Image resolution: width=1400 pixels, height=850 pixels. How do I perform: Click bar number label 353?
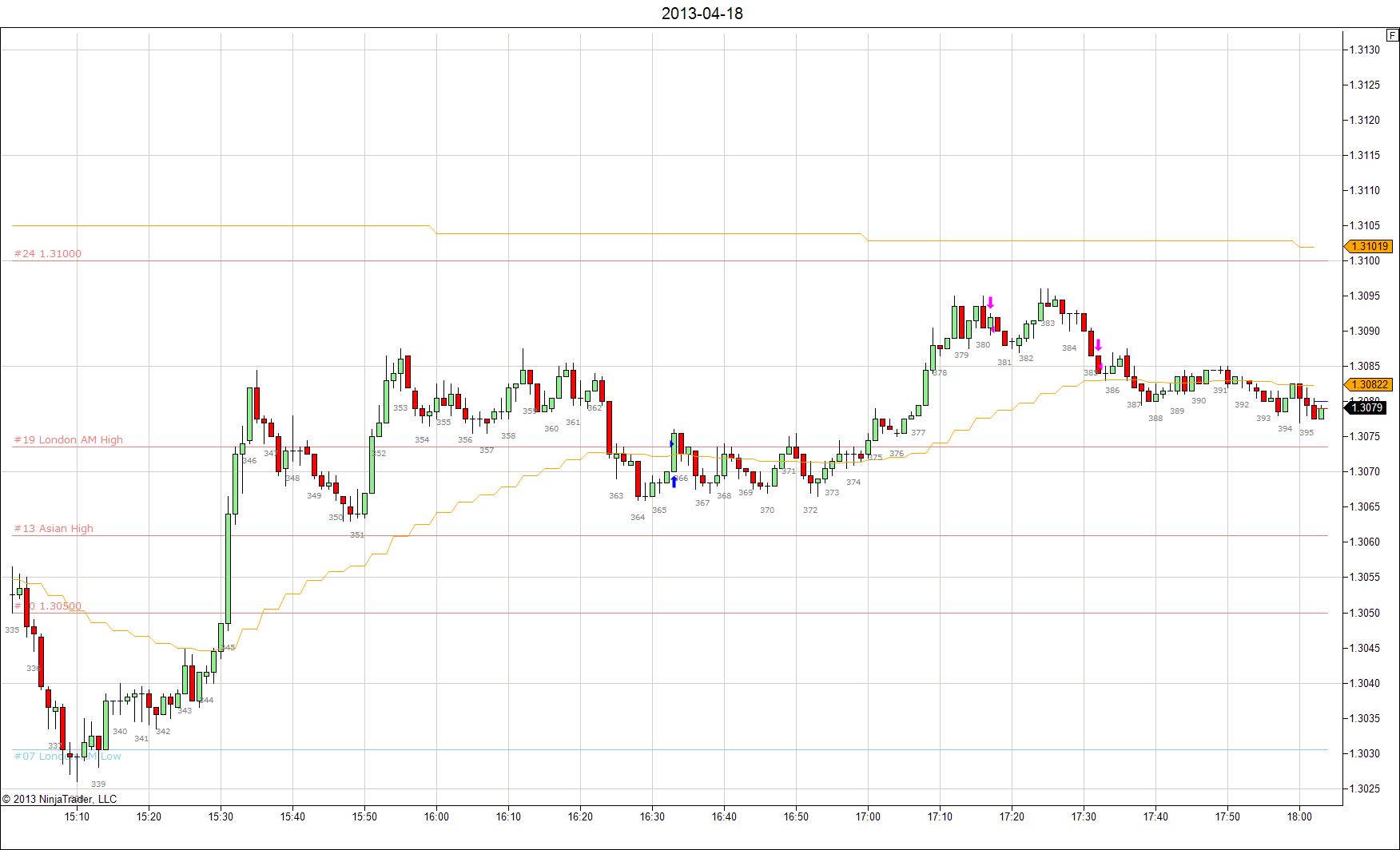click(400, 408)
